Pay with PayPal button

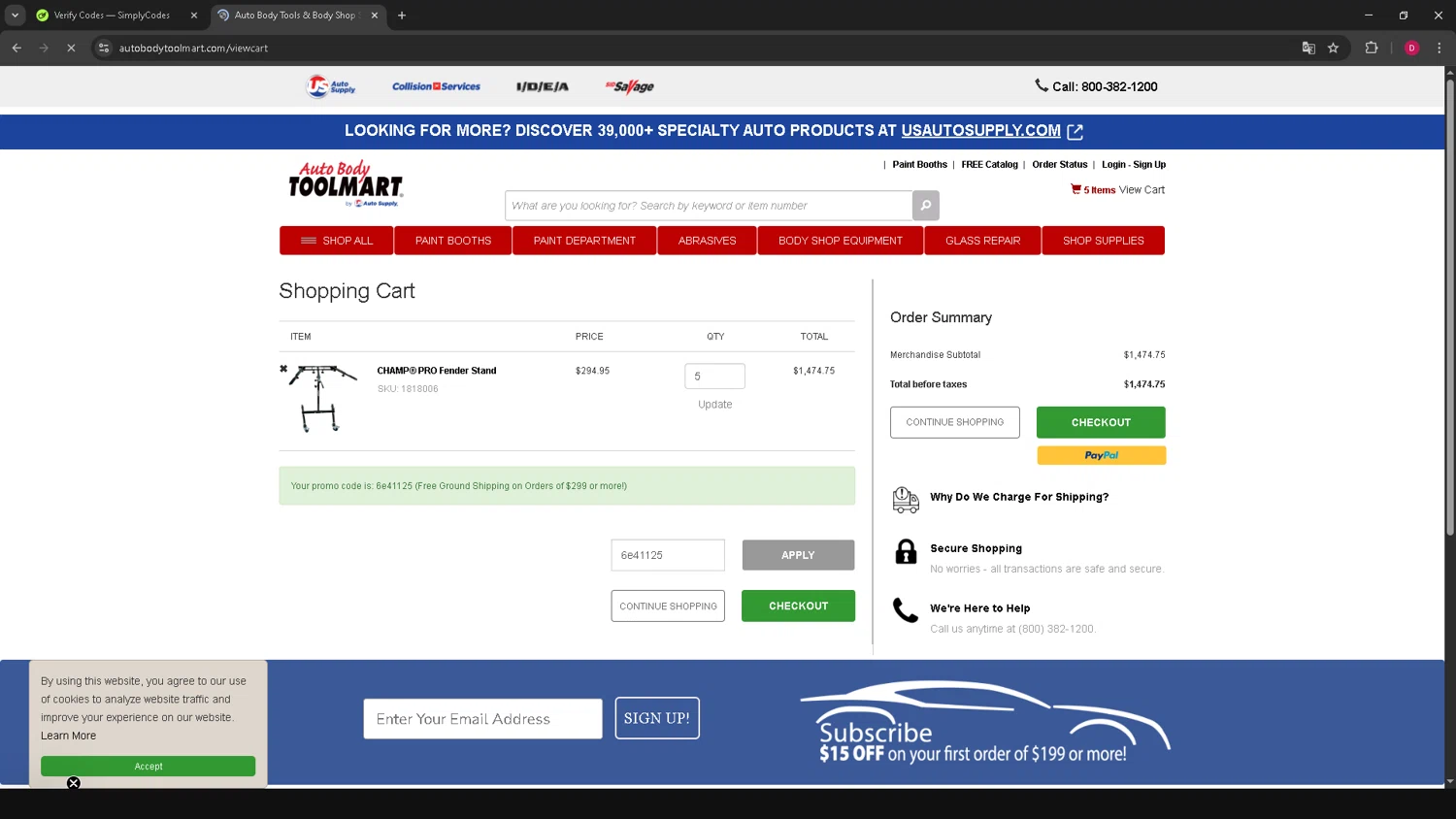click(x=1101, y=455)
